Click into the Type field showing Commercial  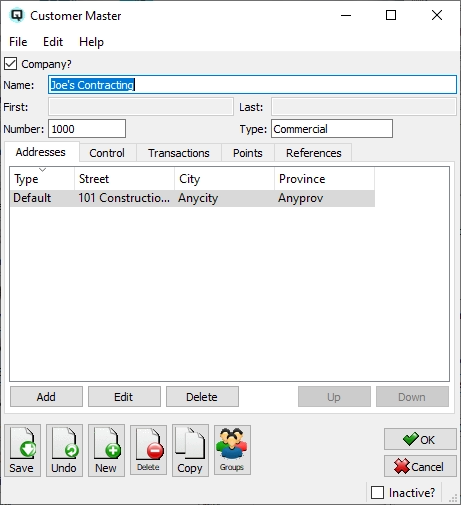[332, 129]
